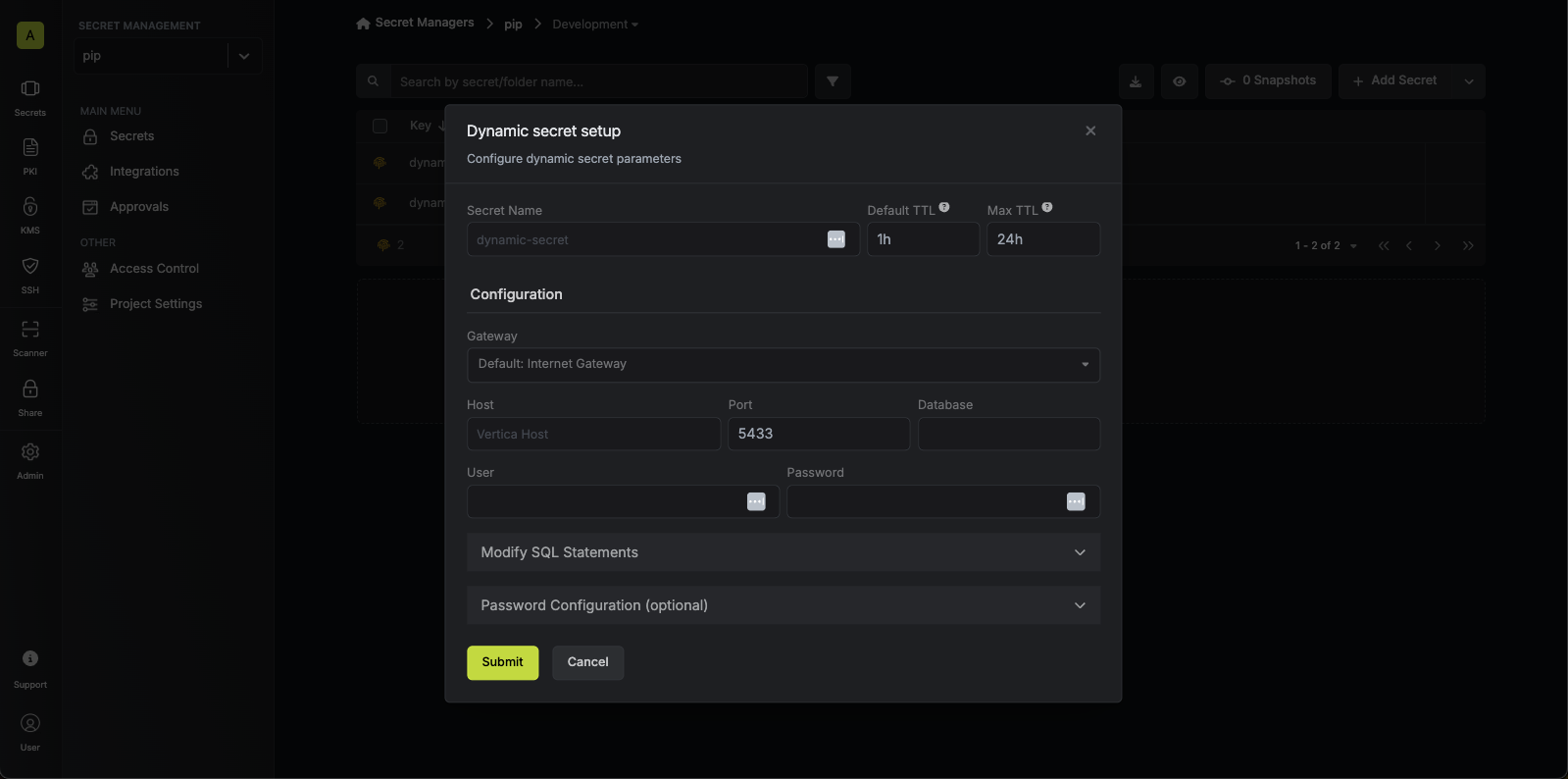Click the 0 Snapshots button
The width and height of the screenshot is (1568, 779).
point(1268,80)
